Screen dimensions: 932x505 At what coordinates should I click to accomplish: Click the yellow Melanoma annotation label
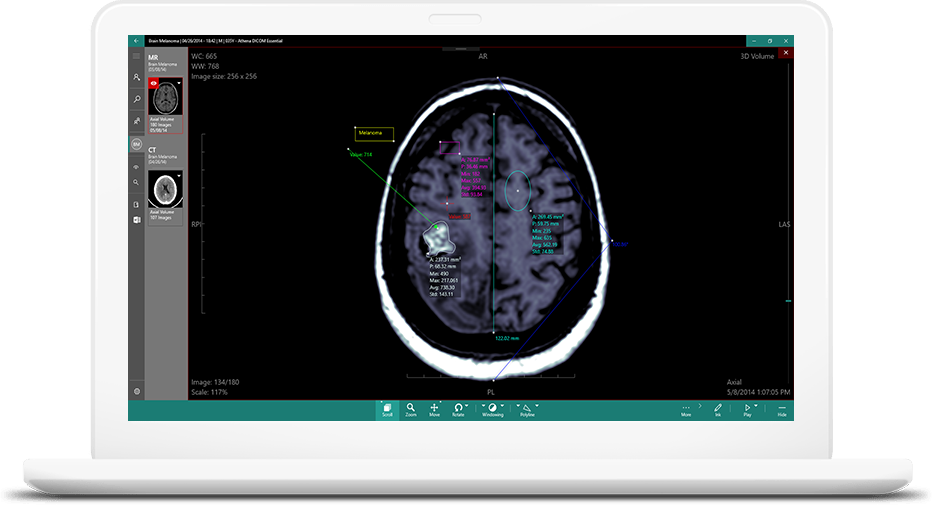pos(374,134)
